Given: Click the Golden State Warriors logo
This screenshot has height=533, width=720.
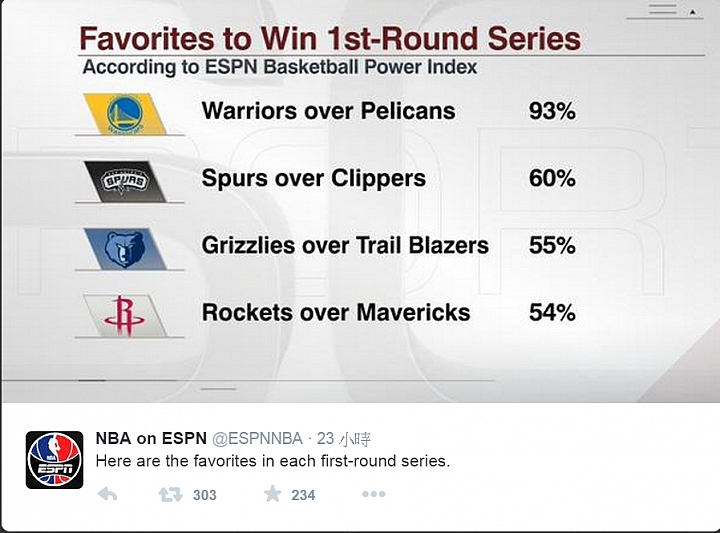Looking at the screenshot, I should click(125, 114).
